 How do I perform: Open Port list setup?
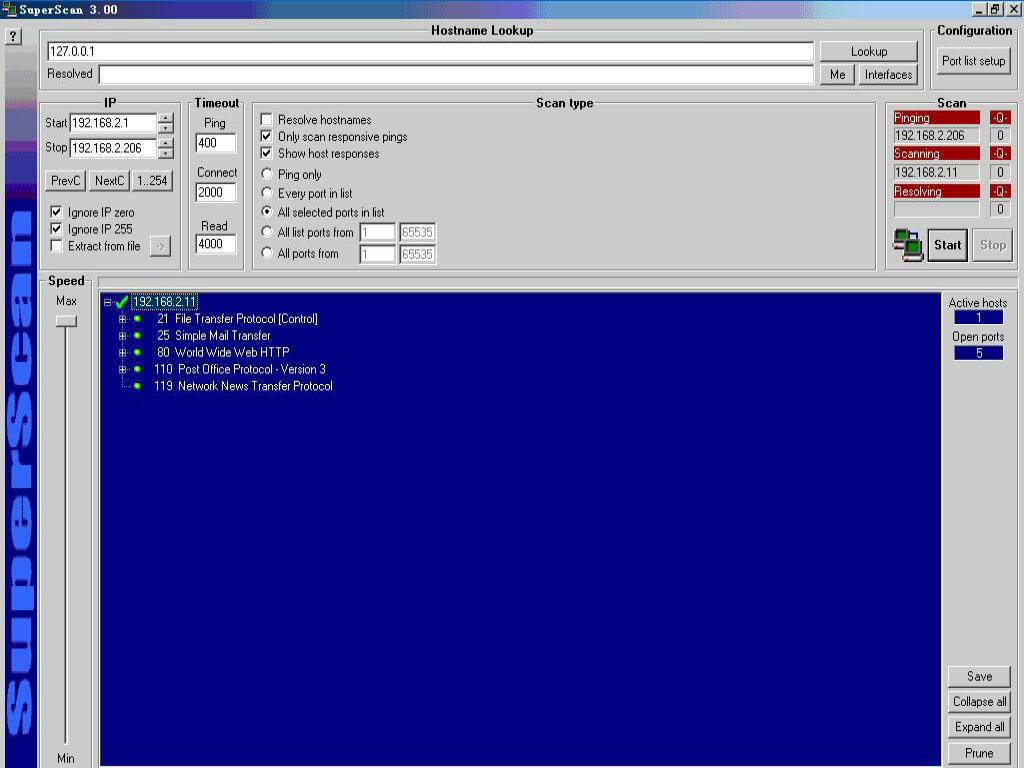point(973,61)
